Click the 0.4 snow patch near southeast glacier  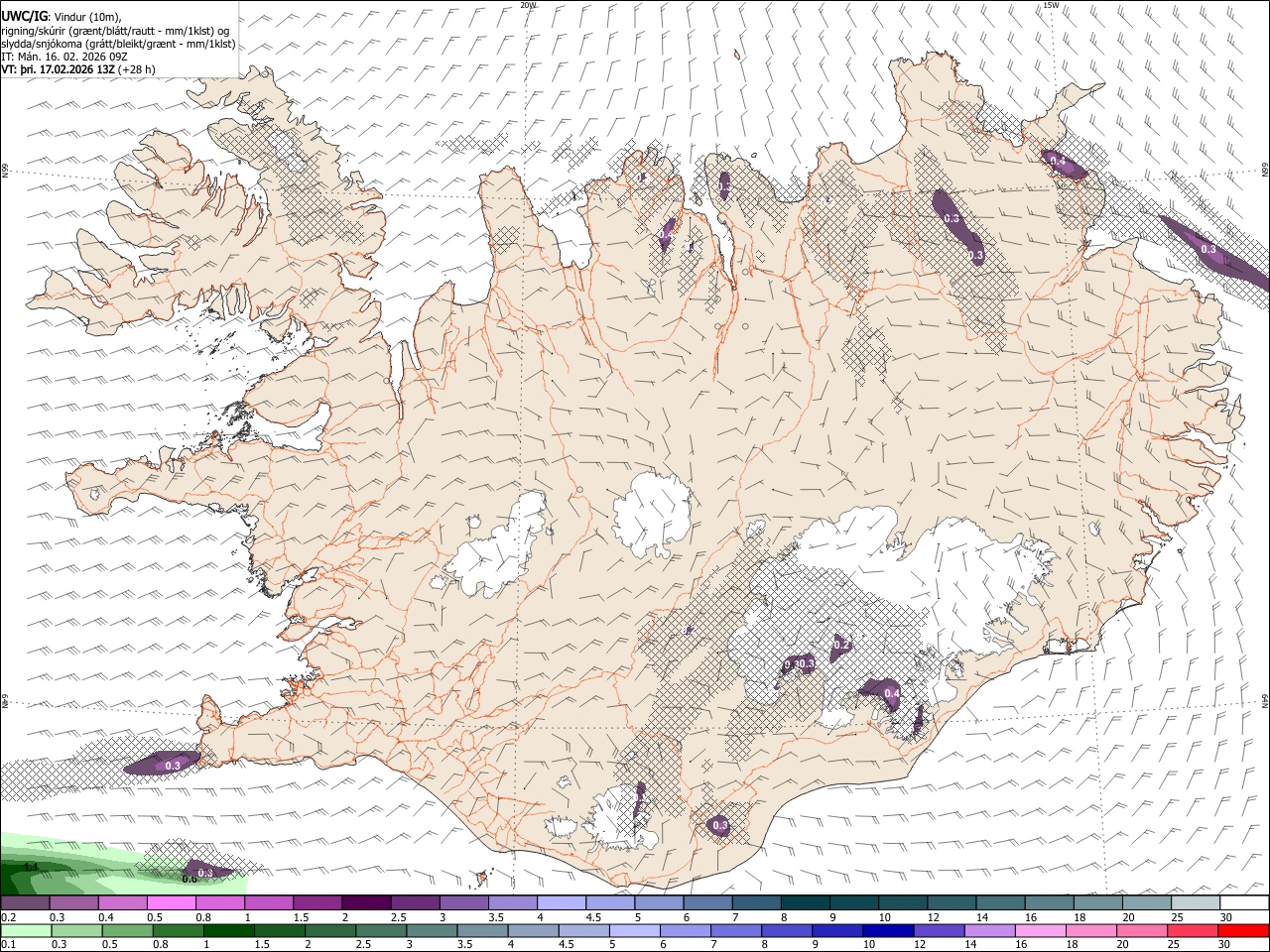[x=883, y=693]
